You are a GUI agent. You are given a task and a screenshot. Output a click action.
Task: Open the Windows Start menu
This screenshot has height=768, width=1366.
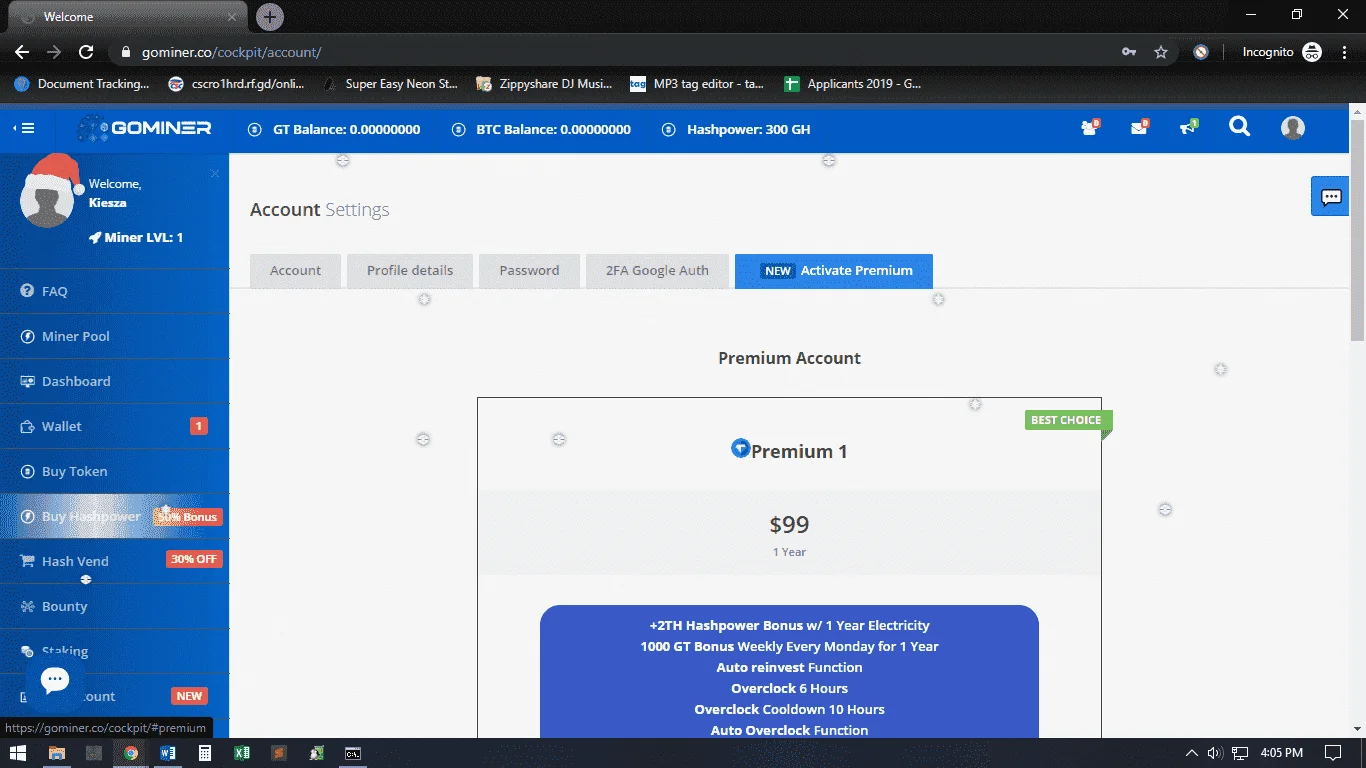18,753
